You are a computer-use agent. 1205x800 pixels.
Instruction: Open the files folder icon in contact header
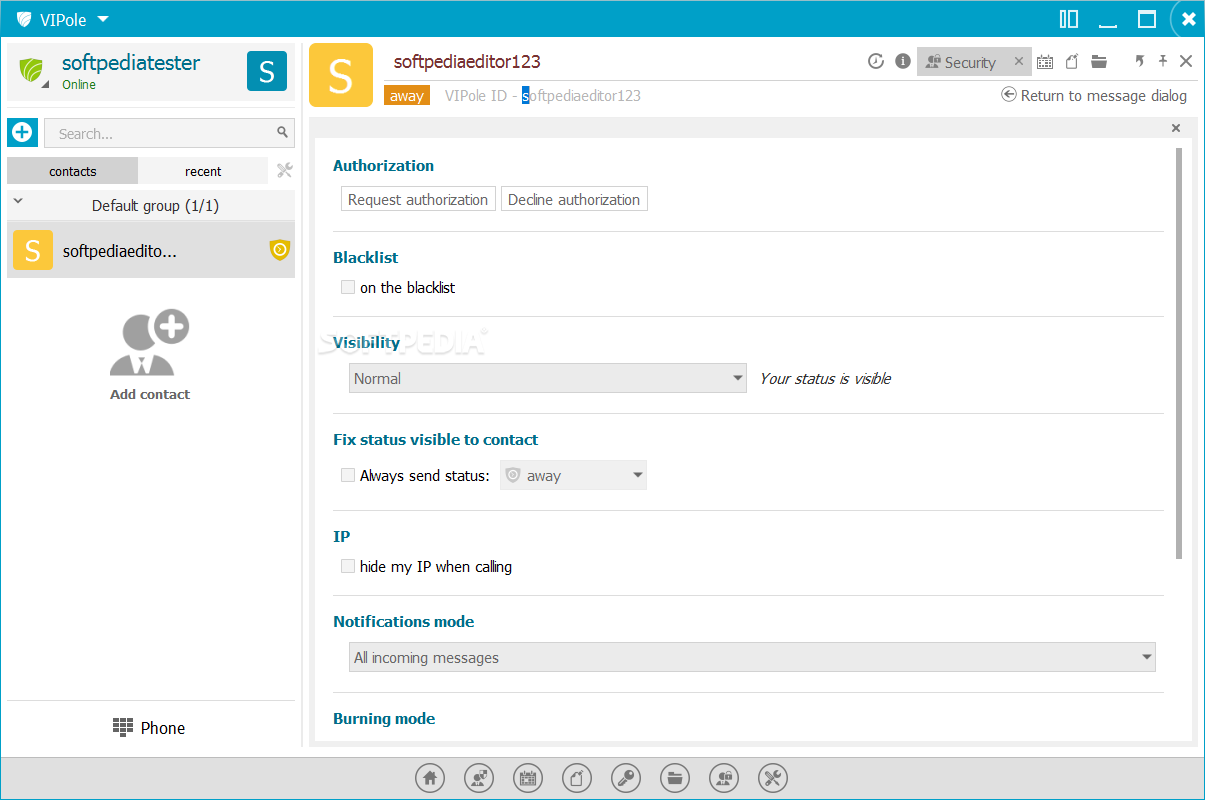(1099, 62)
